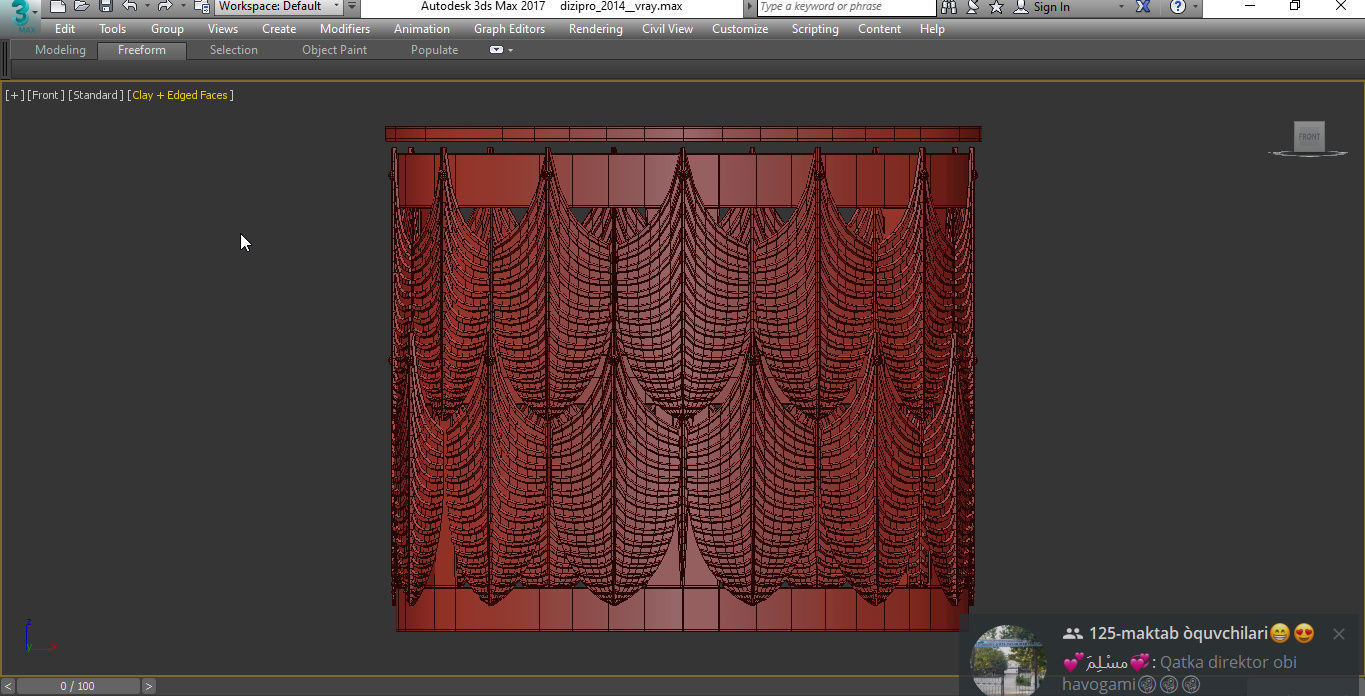1365x696 pixels.
Task: Redo the last scene operation
Action: (x=165, y=6)
